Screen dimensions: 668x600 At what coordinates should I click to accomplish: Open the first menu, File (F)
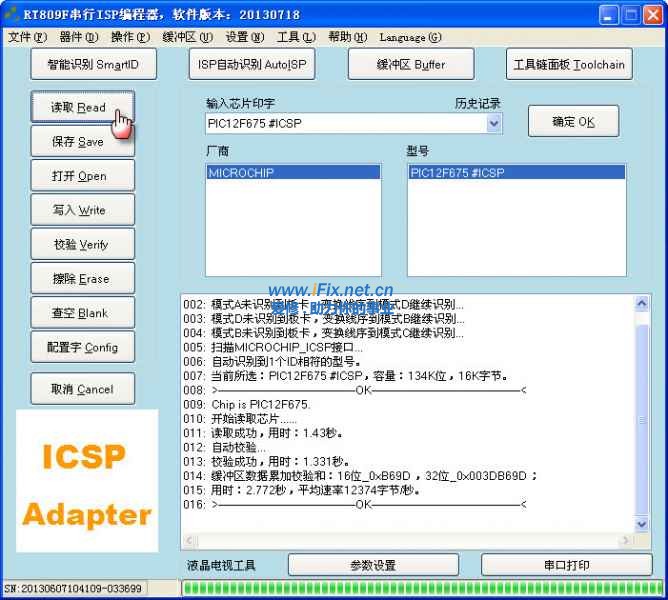tap(27, 37)
